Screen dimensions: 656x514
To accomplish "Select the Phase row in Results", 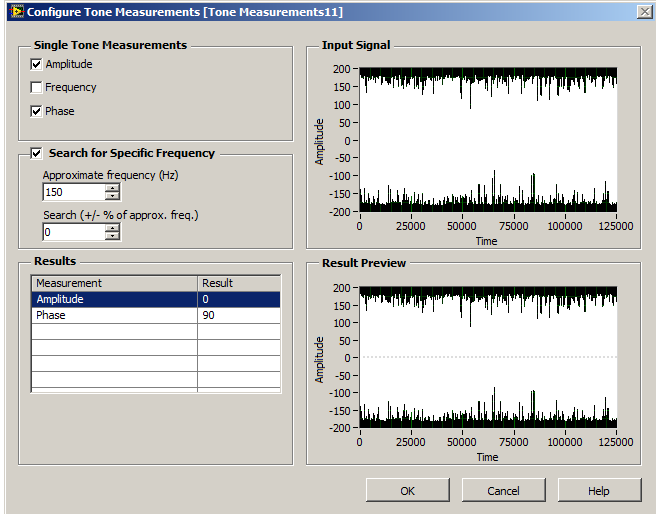I will (x=156, y=315).
